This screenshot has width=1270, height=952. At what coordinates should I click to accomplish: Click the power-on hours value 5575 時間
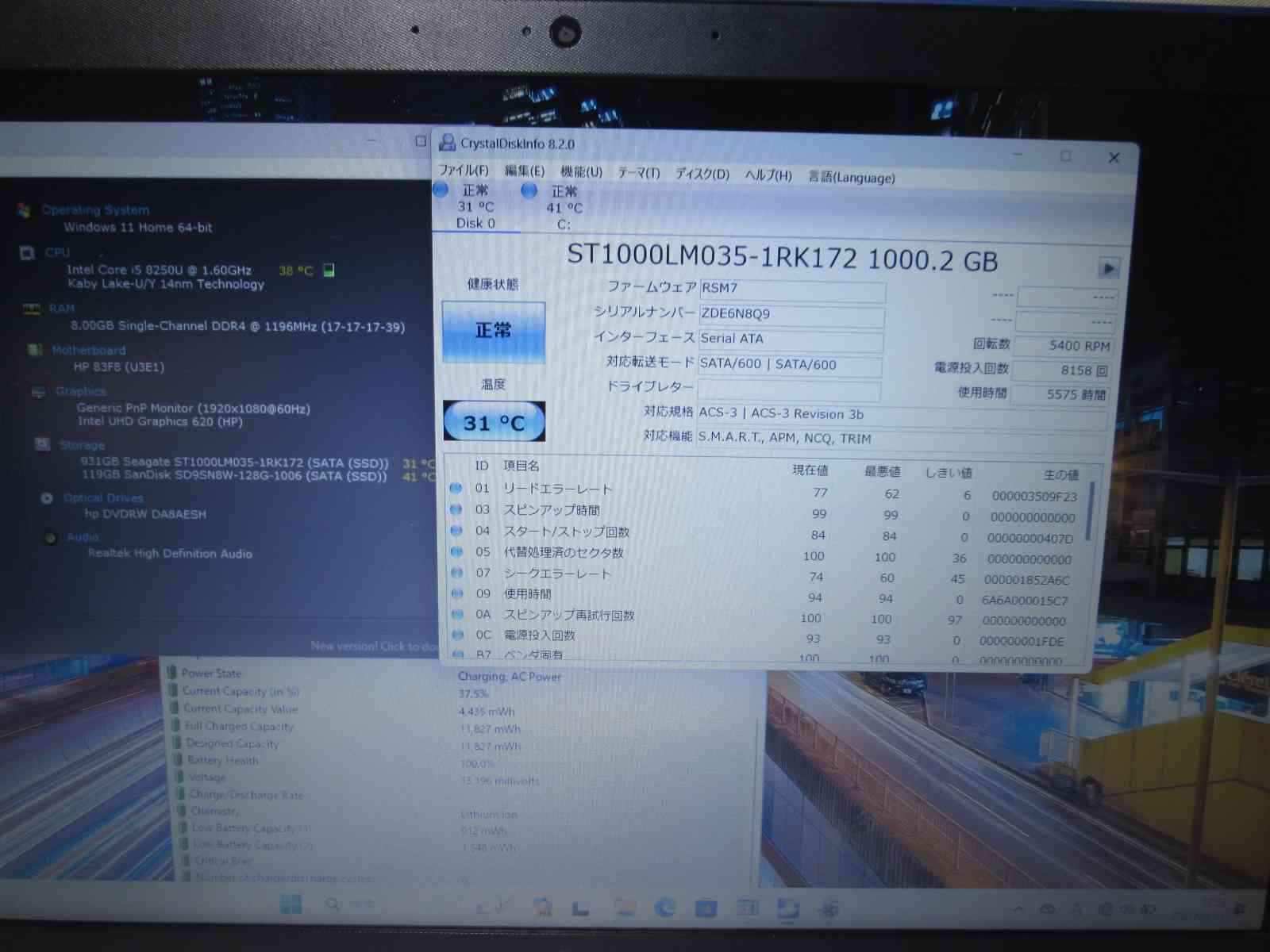[1062, 394]
